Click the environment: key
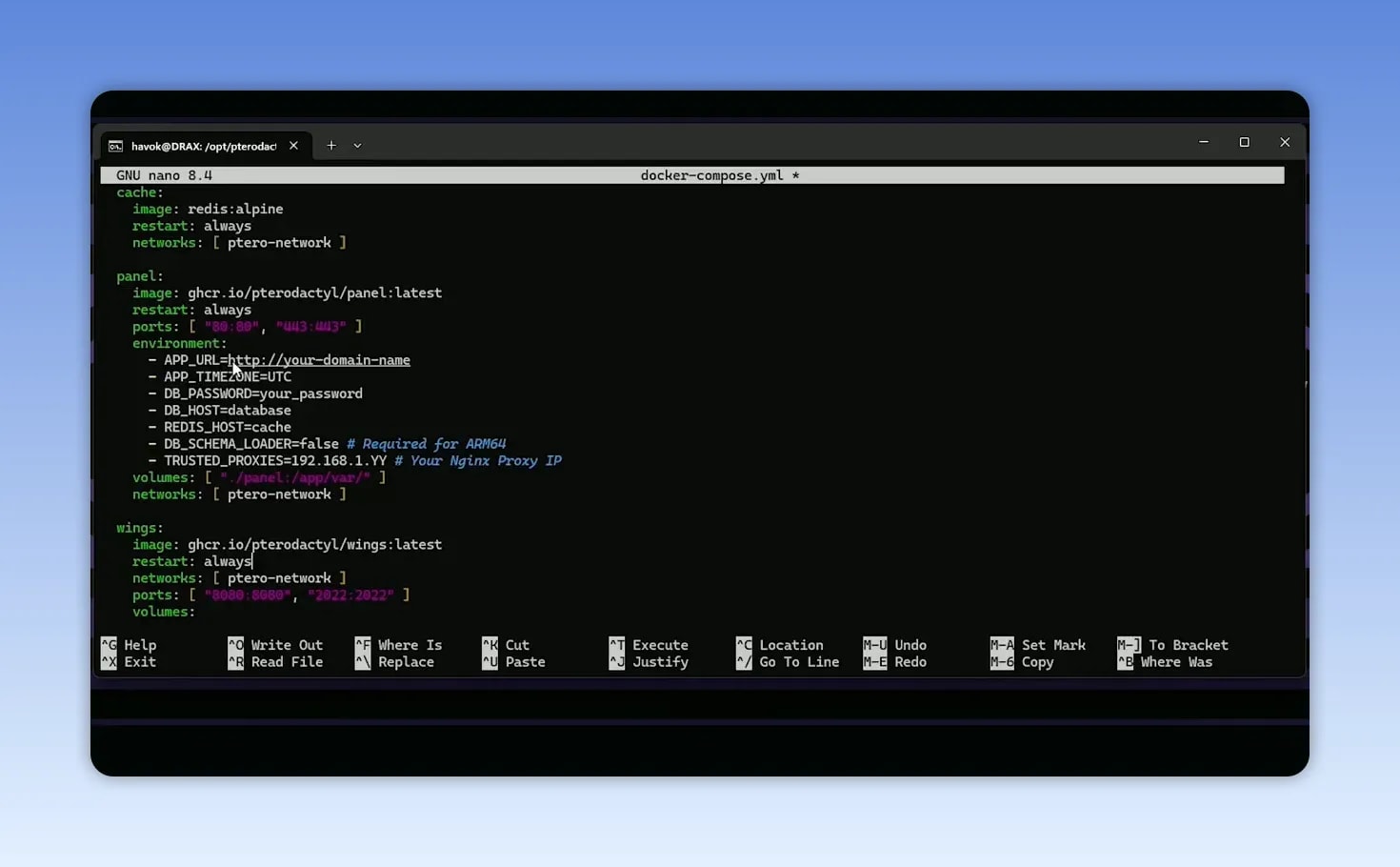The image size is (1400, 867). pyautogui.click(x=180, y=343)
